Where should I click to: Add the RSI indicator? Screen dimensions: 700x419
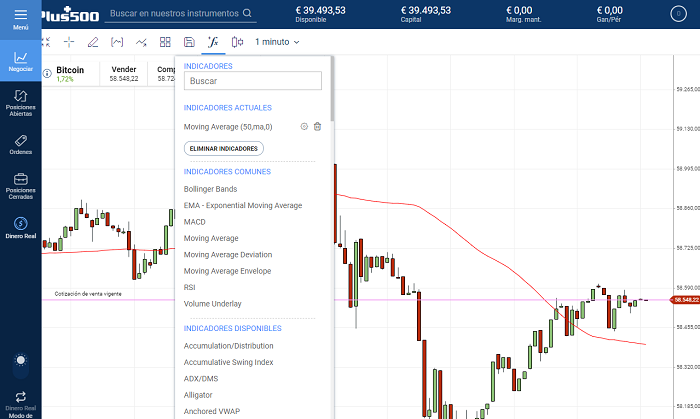click(189, 287)
